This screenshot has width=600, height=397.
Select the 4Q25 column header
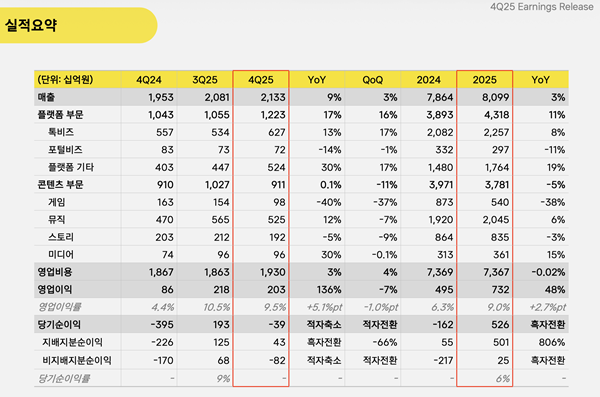261,80
